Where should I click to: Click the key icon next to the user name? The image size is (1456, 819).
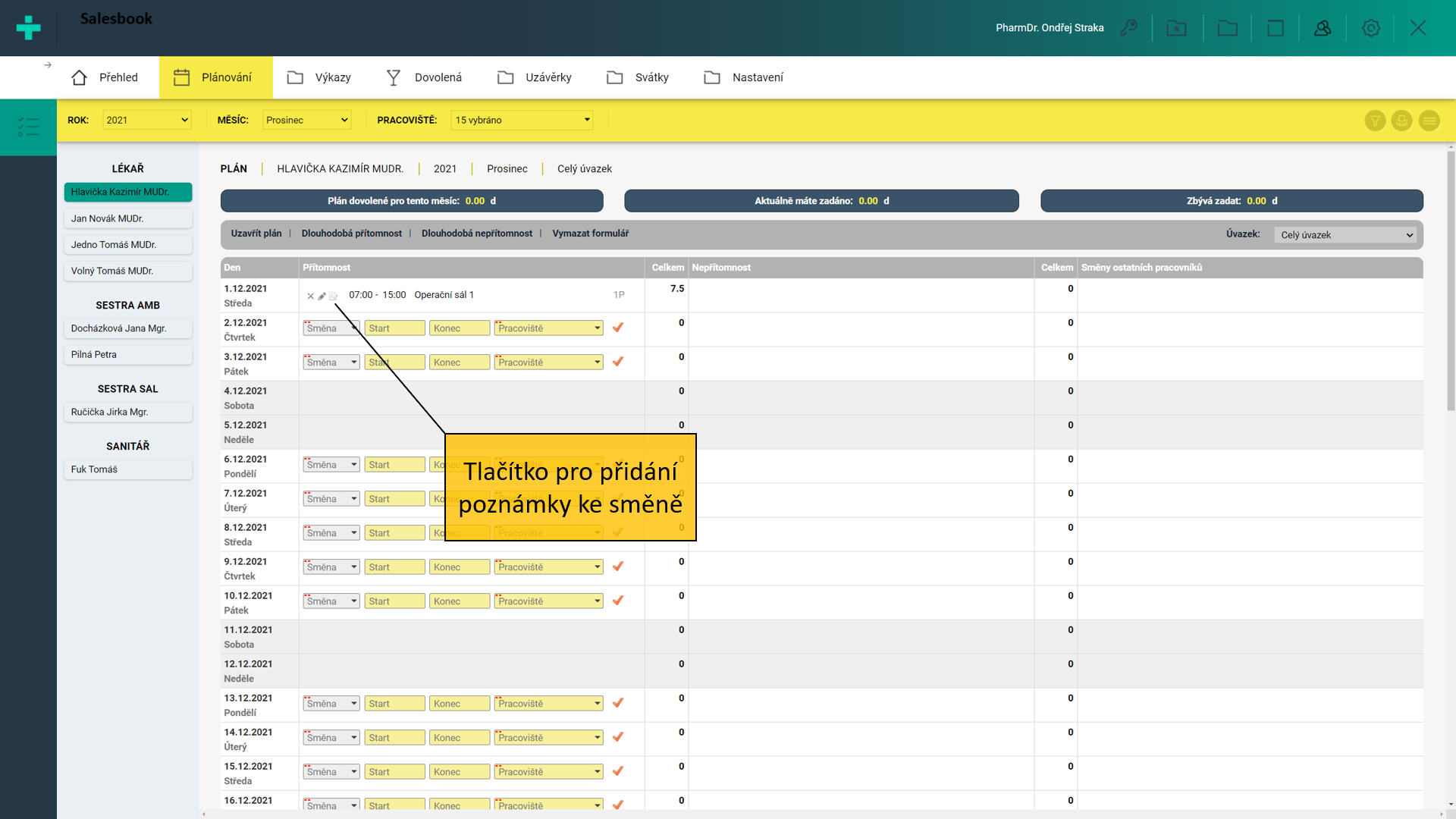tap(1128, 28)
